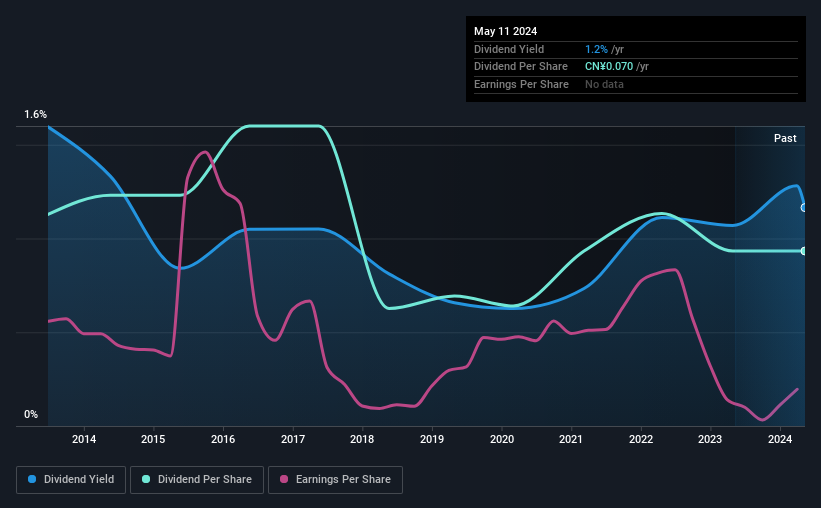Click the 2014 x-axis label
Image resolution: width=821 pixels, height=508 pixels.
pos(84,439)
